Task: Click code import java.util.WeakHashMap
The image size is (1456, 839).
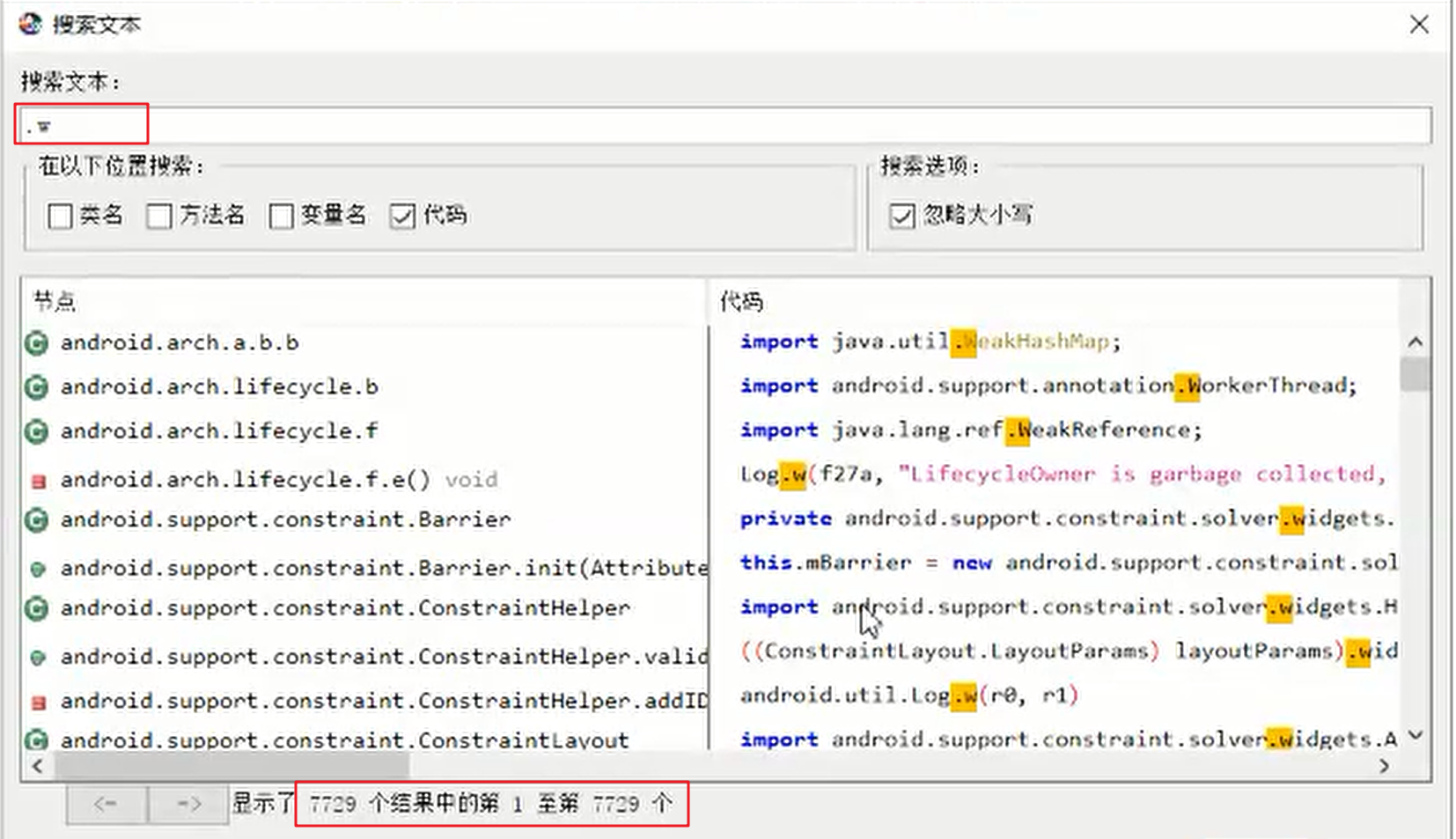Action: pos(930,342)
